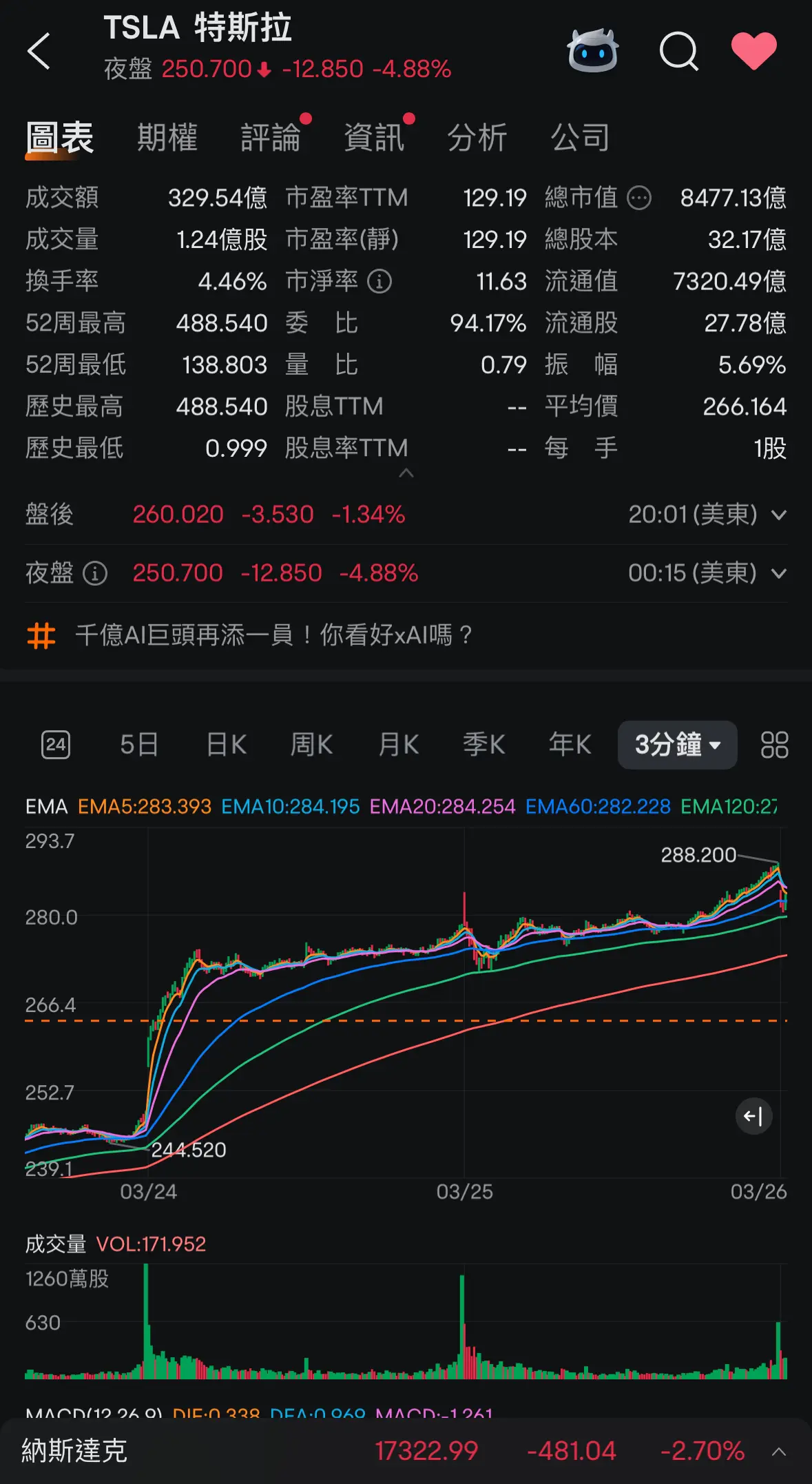
Task: Tap the jump-to-latest arrow button on chart
Action: [754, 1116]
